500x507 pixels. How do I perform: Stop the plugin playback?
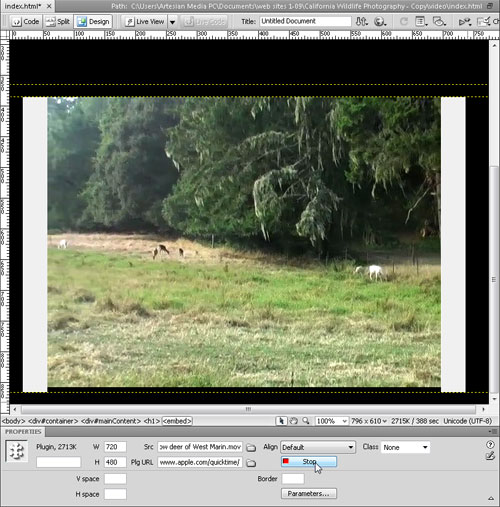(x=309, y=462)
